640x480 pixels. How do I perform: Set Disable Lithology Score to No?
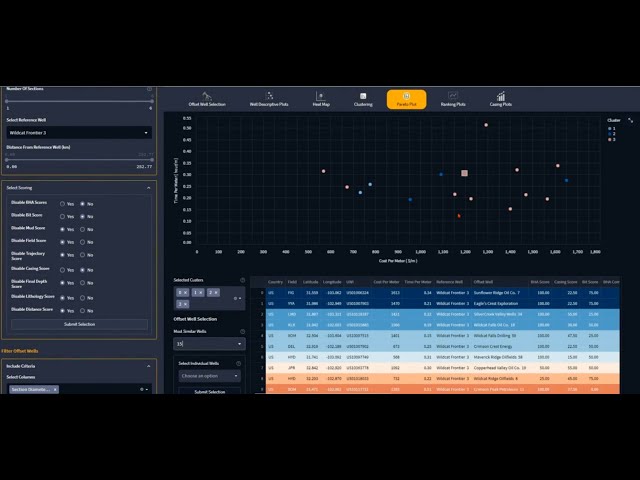pyautogui.click(x=82, y=298)
